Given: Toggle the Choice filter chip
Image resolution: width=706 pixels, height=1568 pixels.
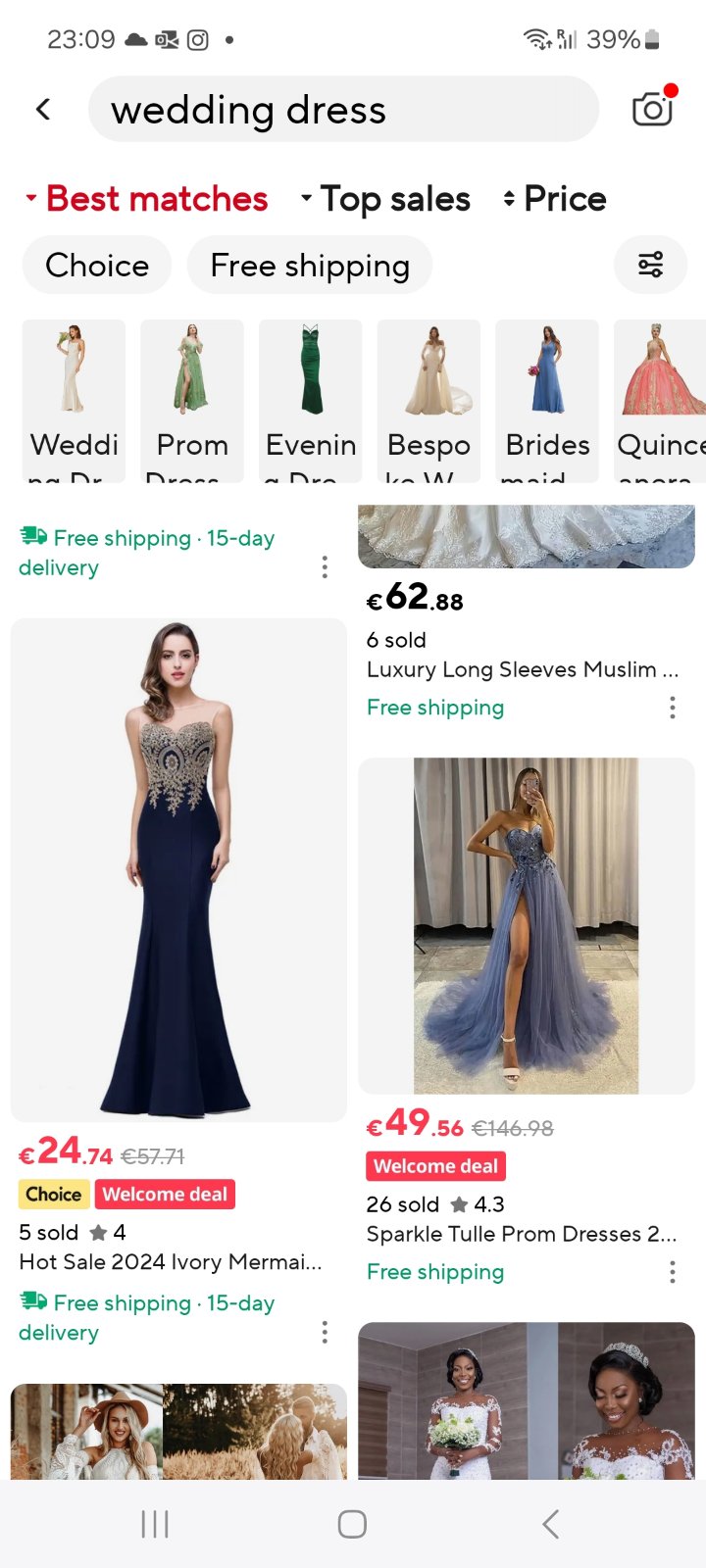Looking at the screenshot, I should click(97, 266).
